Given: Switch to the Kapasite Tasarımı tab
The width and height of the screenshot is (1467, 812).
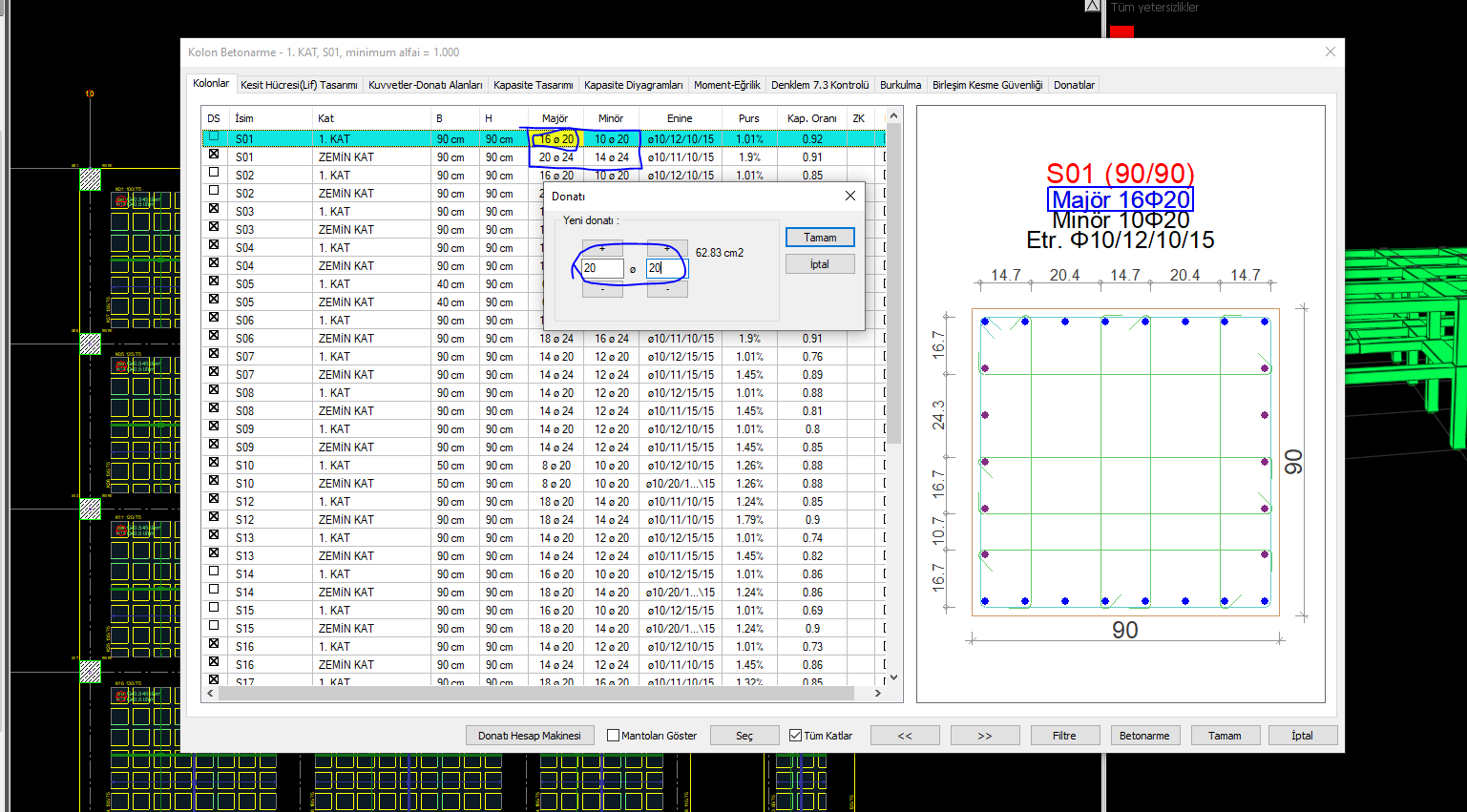Looking at the screenshot, I should 534,85.
